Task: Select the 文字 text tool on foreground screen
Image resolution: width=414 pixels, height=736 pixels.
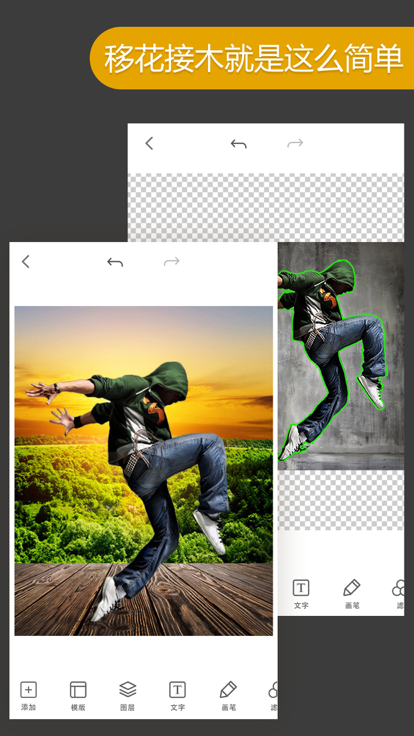Action: [177, 689]
